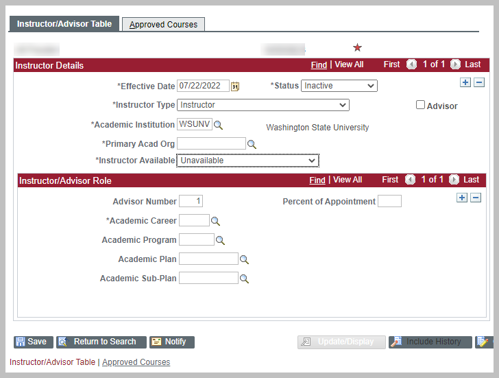
Task: Click the Correct History pencil button
Action: 484,342
